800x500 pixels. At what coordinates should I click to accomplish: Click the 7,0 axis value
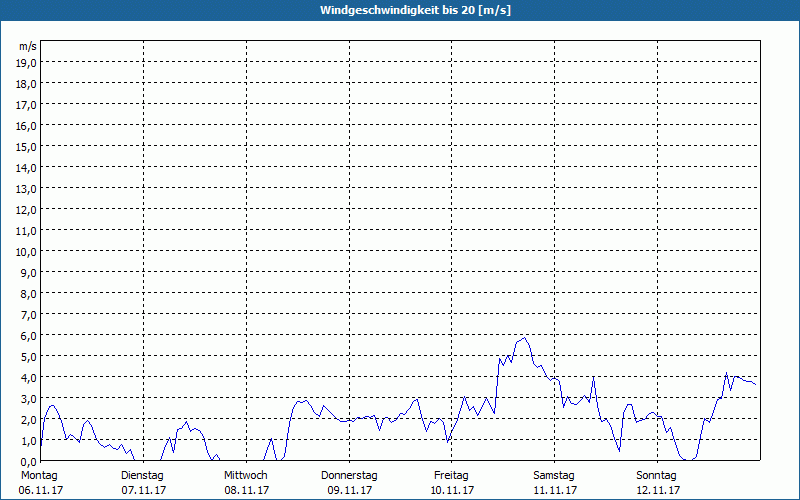[x=29, y=315]
